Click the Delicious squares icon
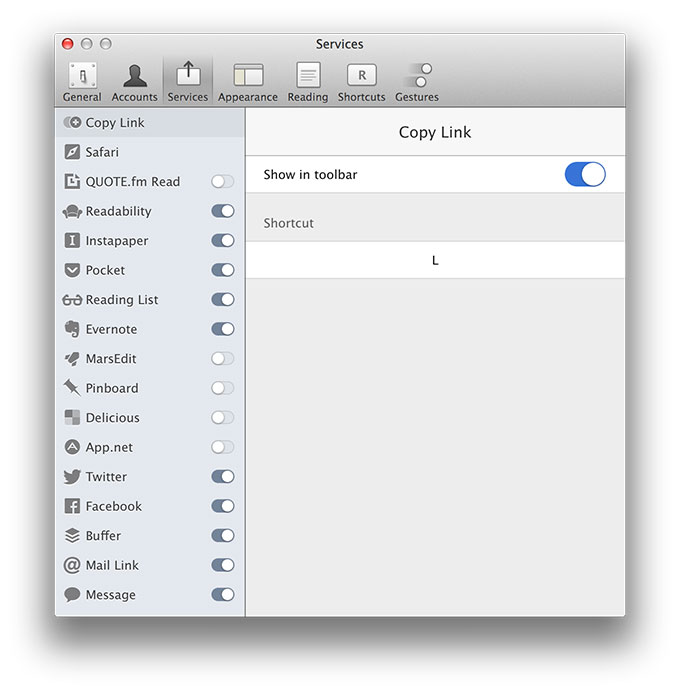This screenshot has height=692, width=680. [x=72, y=417]
